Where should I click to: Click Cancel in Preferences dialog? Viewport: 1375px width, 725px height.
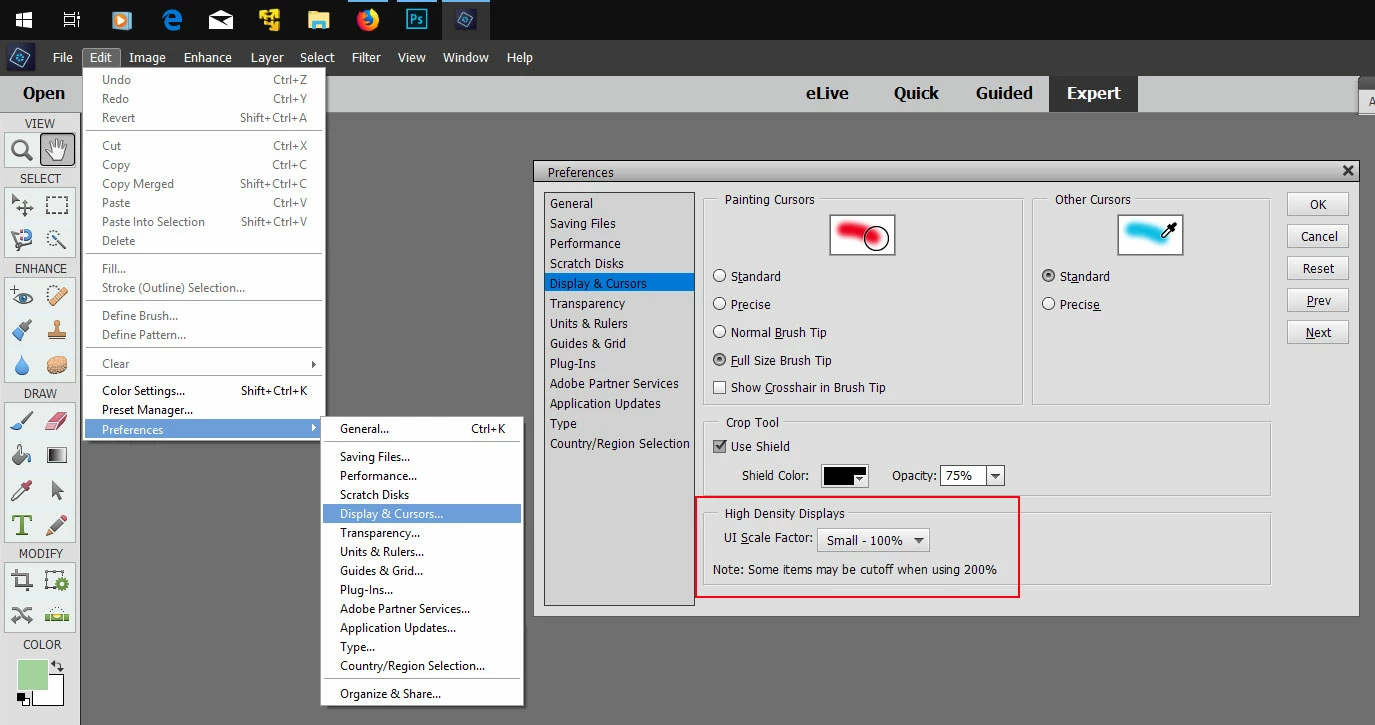point(1318,236)
